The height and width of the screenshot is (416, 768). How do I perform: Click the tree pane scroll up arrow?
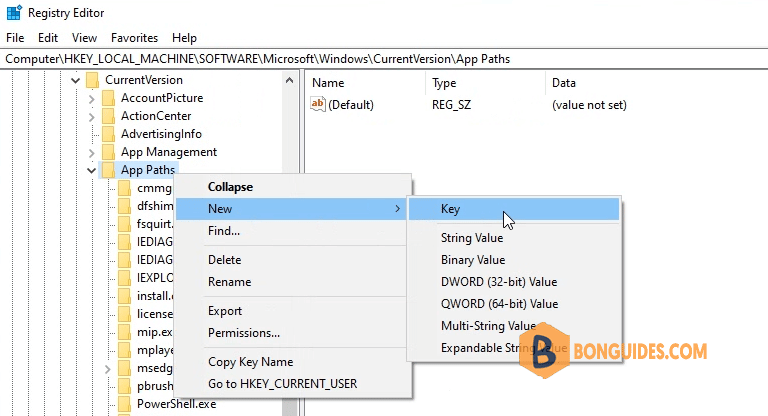289,80
